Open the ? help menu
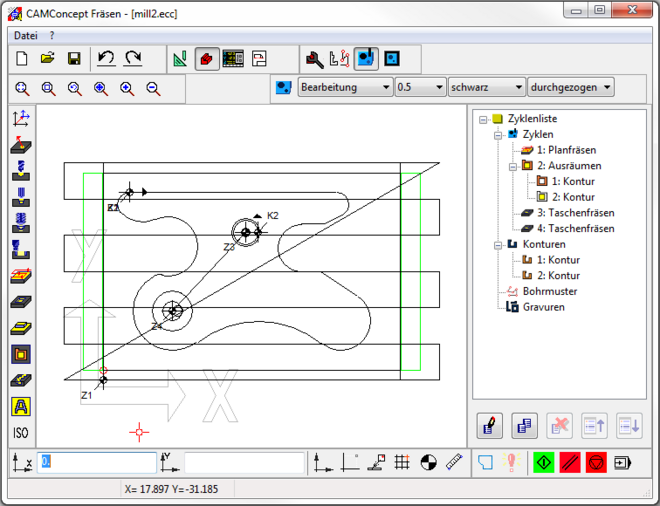660x506 pixels. point(52,35)
